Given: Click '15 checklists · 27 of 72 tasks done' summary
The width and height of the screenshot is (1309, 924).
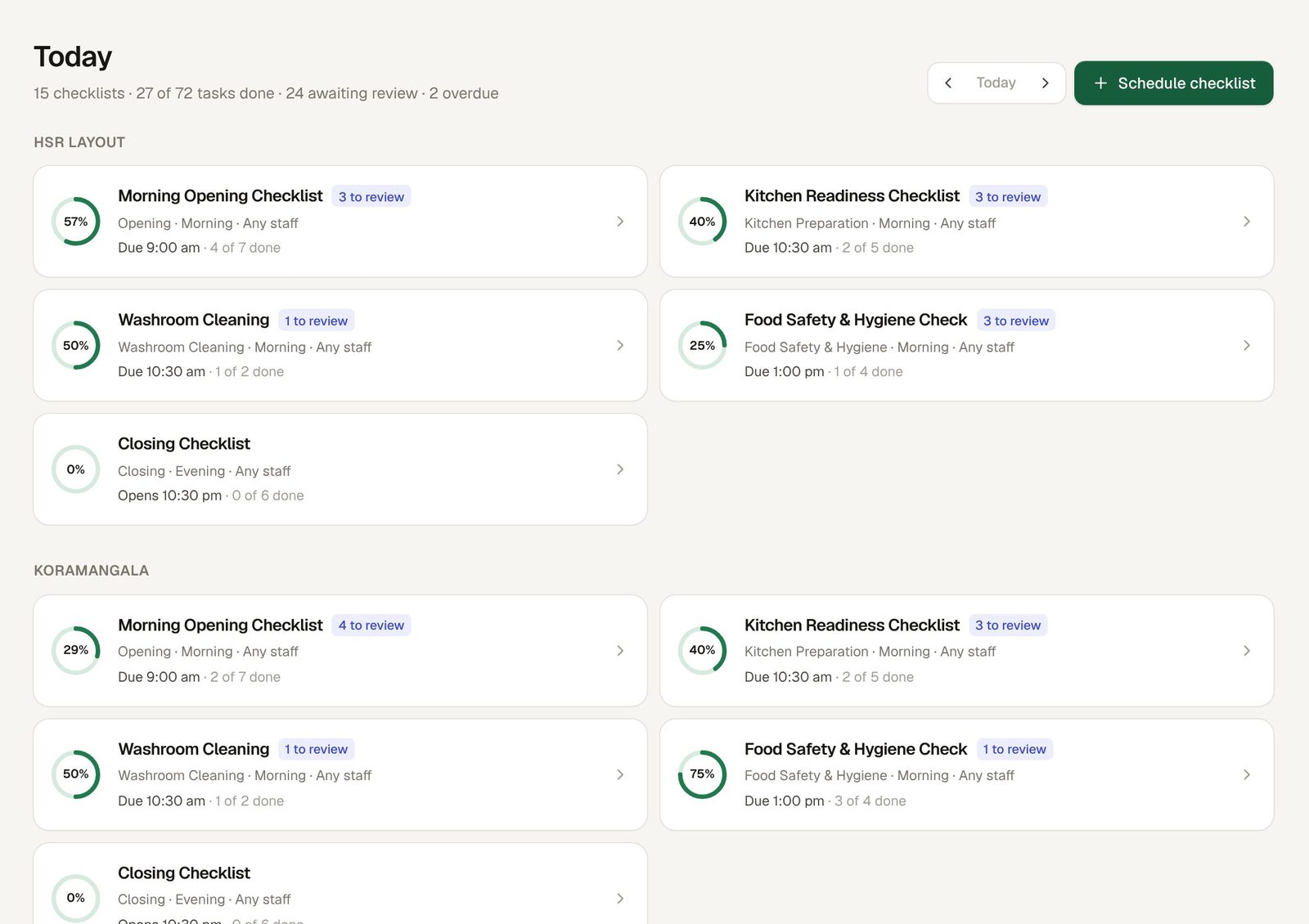Looking at the screenshot, I should [154, 93].
